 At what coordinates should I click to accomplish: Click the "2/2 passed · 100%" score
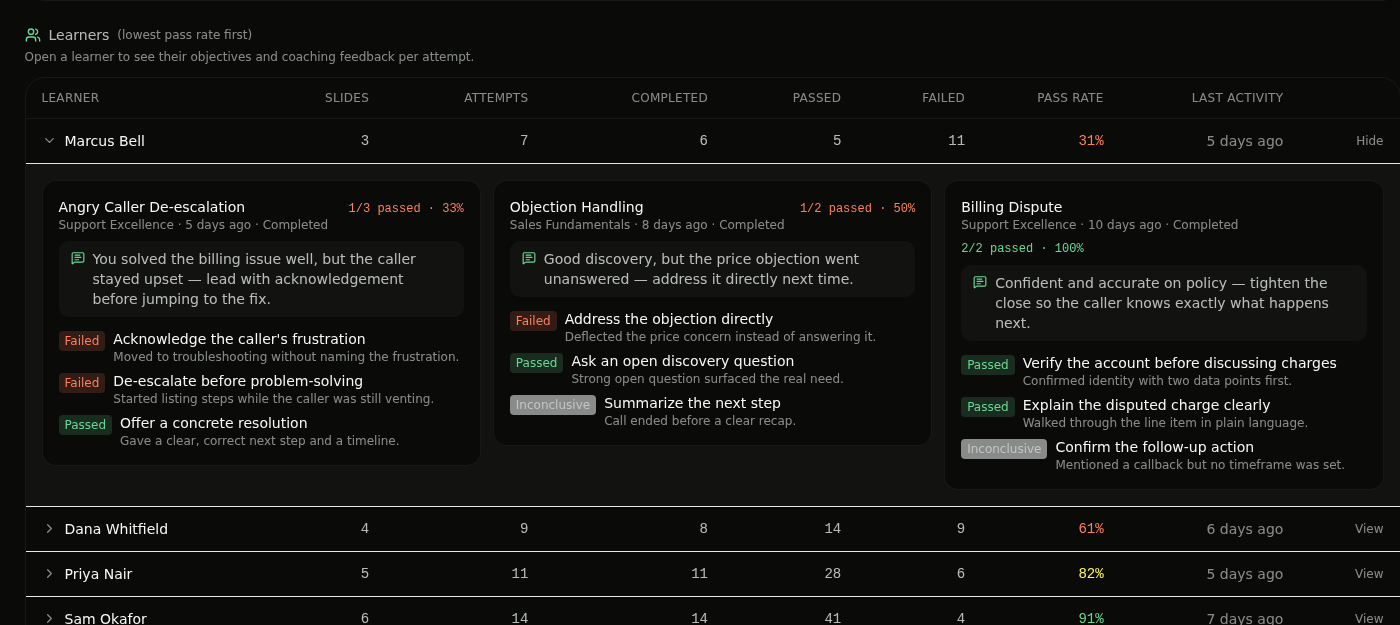(1022, 248)
